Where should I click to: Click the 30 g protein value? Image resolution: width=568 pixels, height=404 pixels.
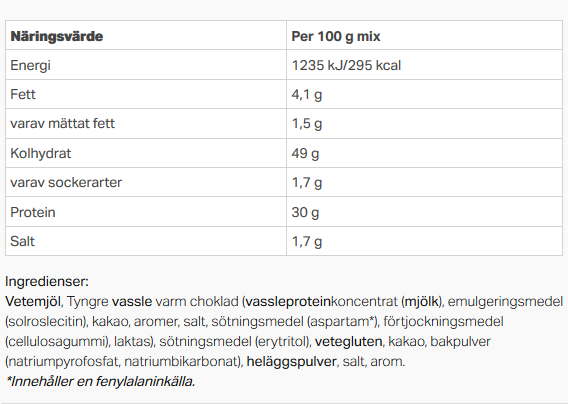[305, 212]
